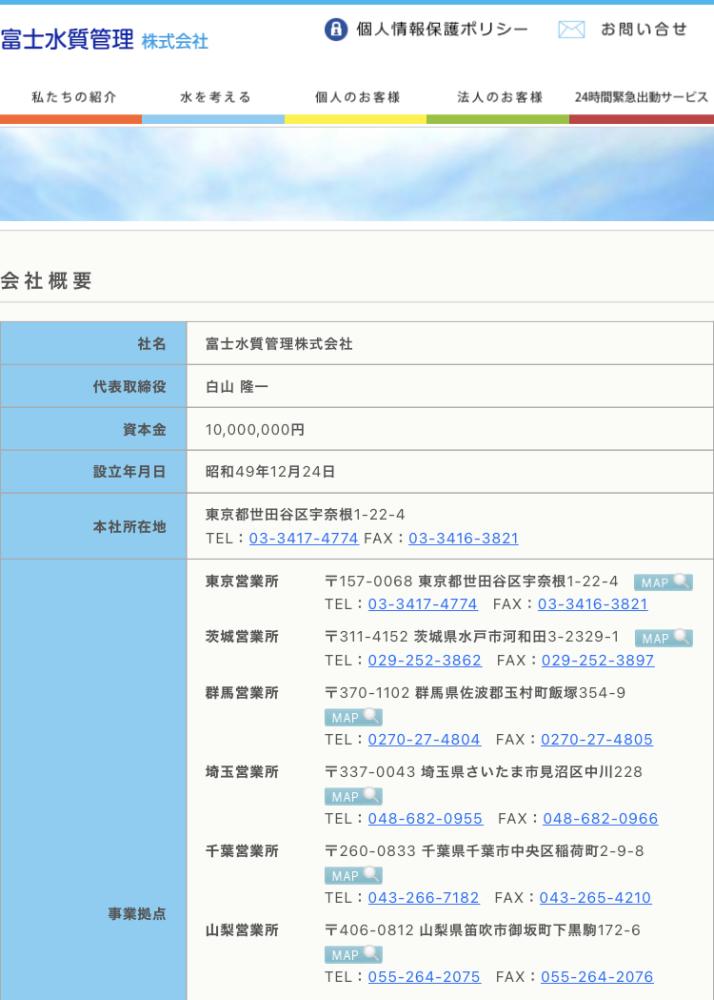Click Saitama office FAX 048-682-0966
The height and width of the screenshot is (1000, 714).
[600, 818]
